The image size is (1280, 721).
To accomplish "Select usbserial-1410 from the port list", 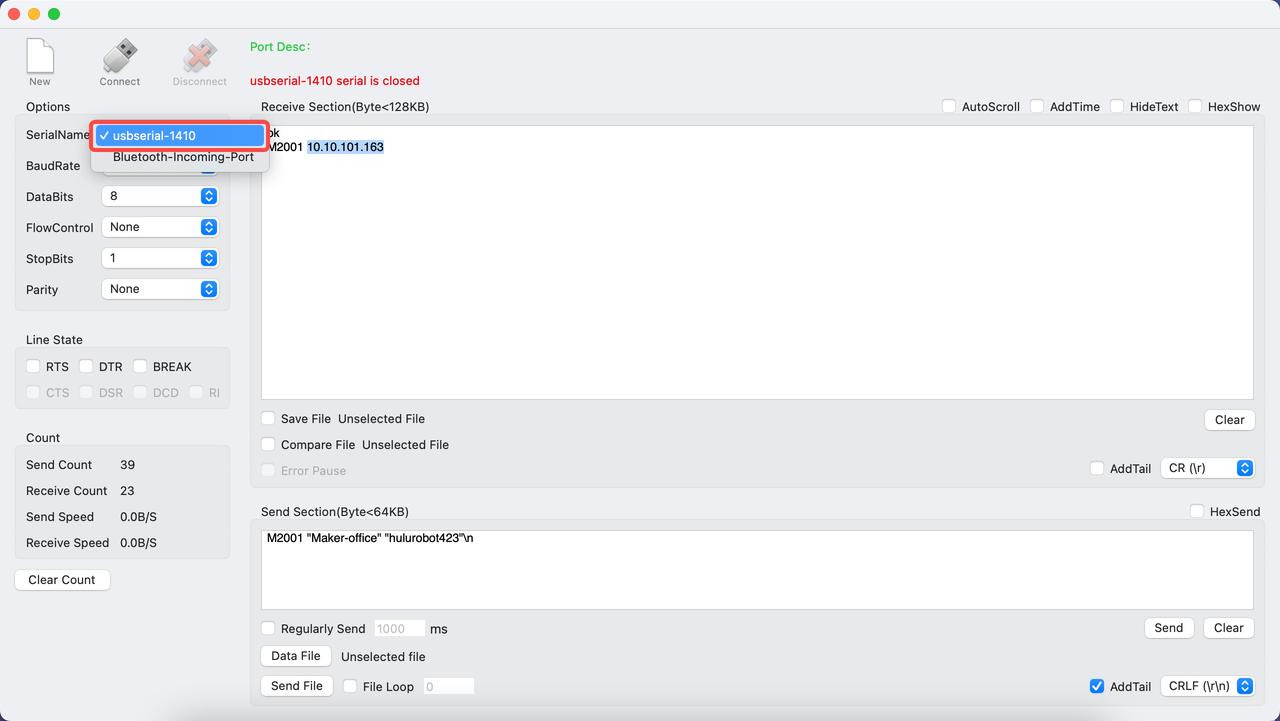I will coord(180,135).
